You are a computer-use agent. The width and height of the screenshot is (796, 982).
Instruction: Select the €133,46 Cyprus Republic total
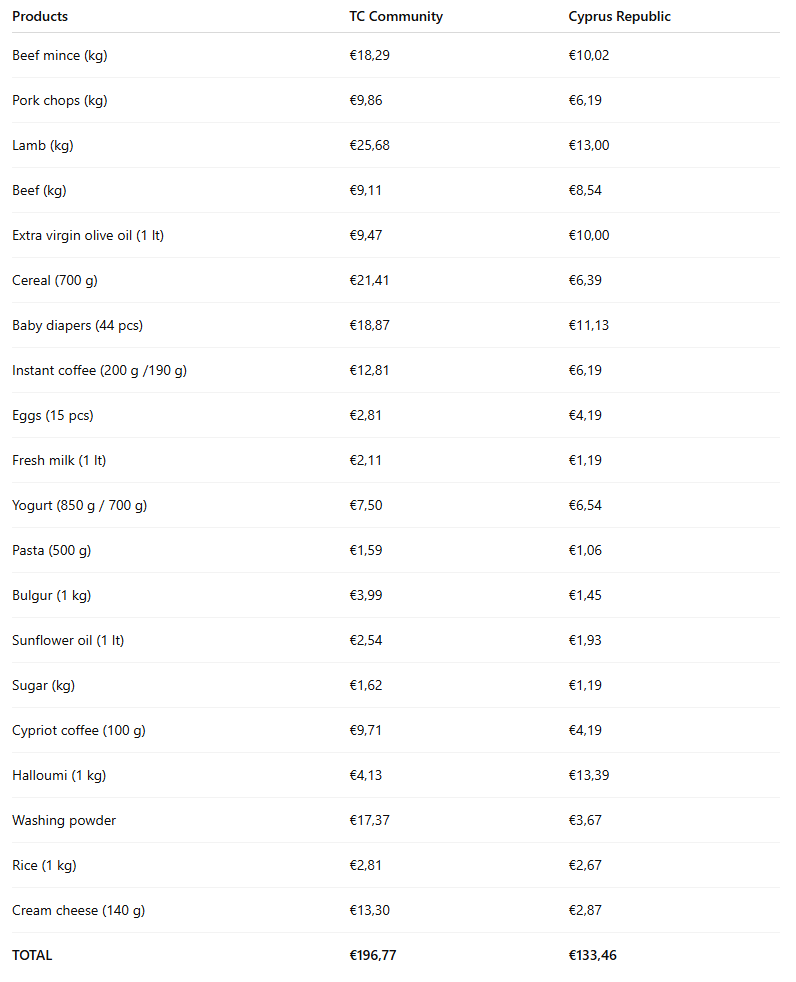[592, 955]
